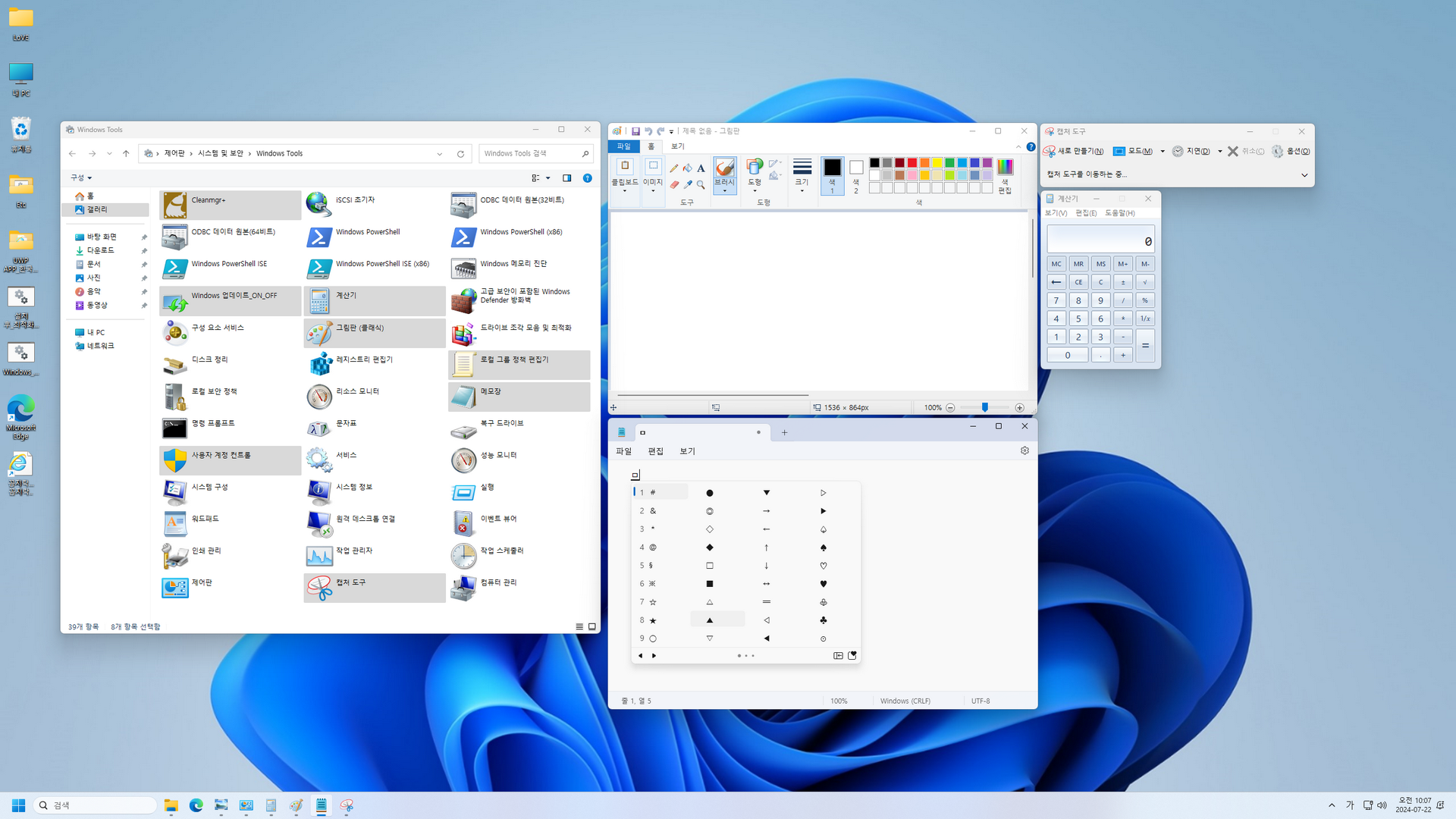The width and height of the screenshot is (1456, 819).
Task: Click the Magnifier tool in Paint
Action: 701,184
